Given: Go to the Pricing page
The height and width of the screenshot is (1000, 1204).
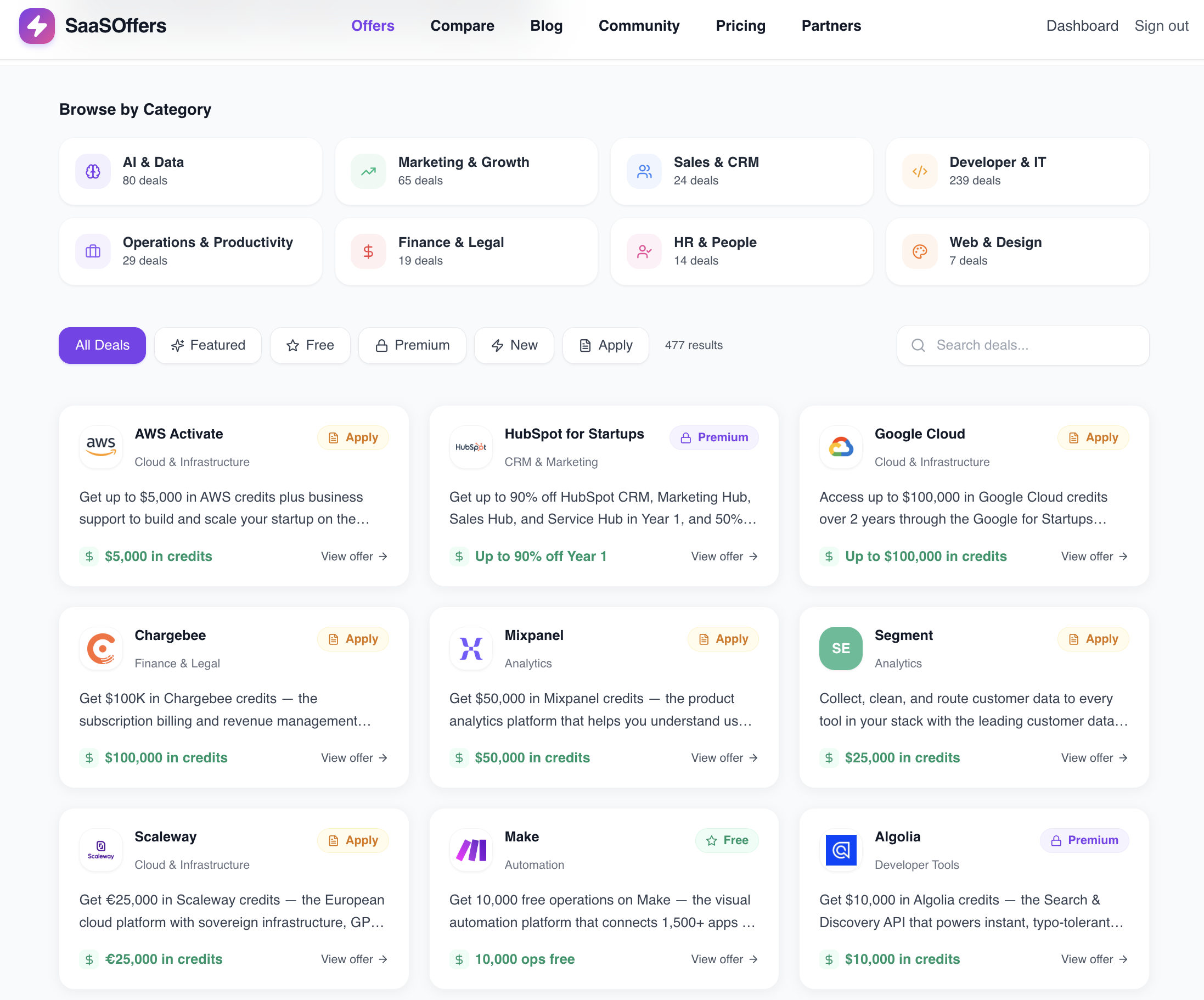Looking at the screenshot, I should 740,26.
